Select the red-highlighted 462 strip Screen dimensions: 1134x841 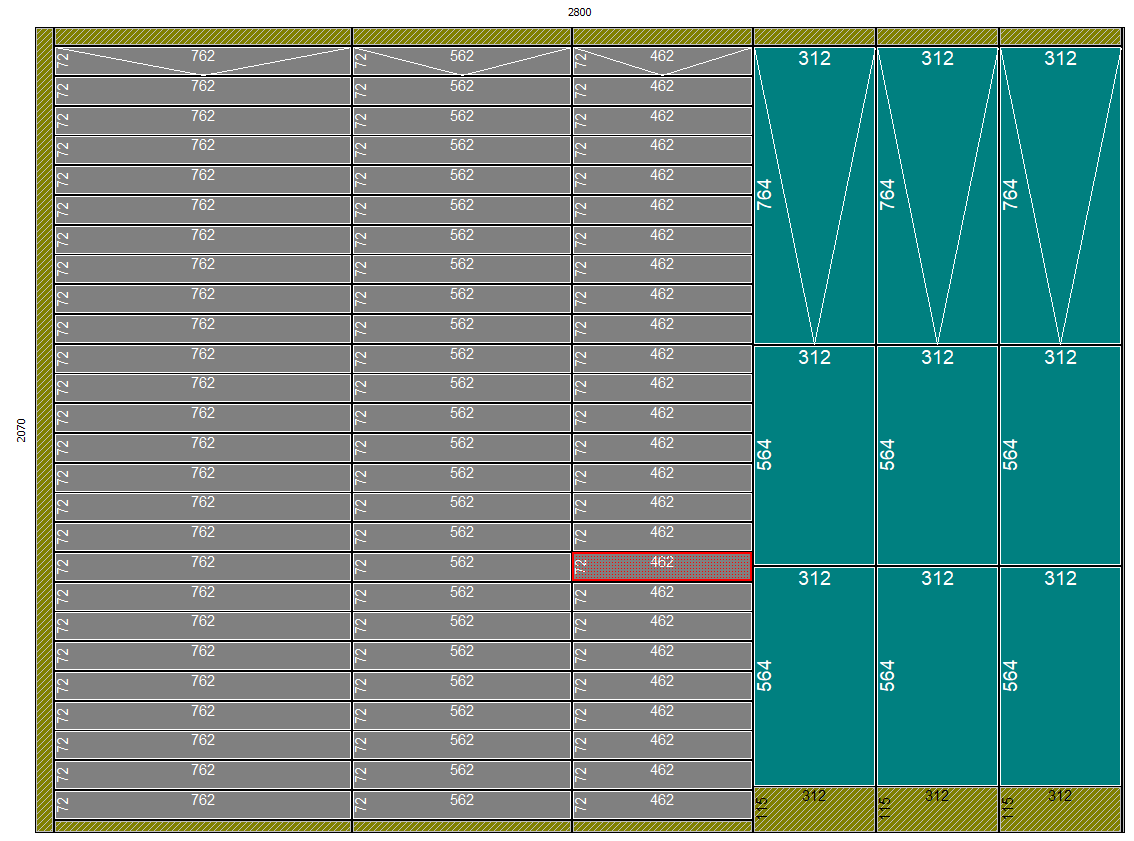(661, 567)
